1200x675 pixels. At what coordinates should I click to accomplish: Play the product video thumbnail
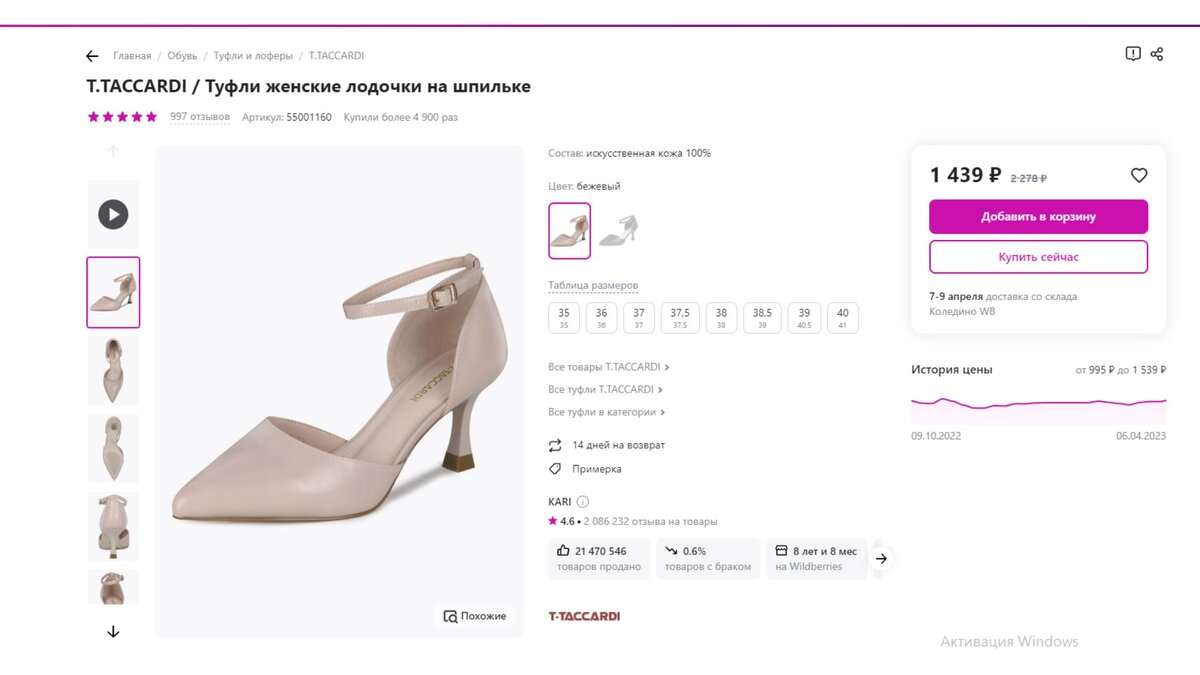113,214
